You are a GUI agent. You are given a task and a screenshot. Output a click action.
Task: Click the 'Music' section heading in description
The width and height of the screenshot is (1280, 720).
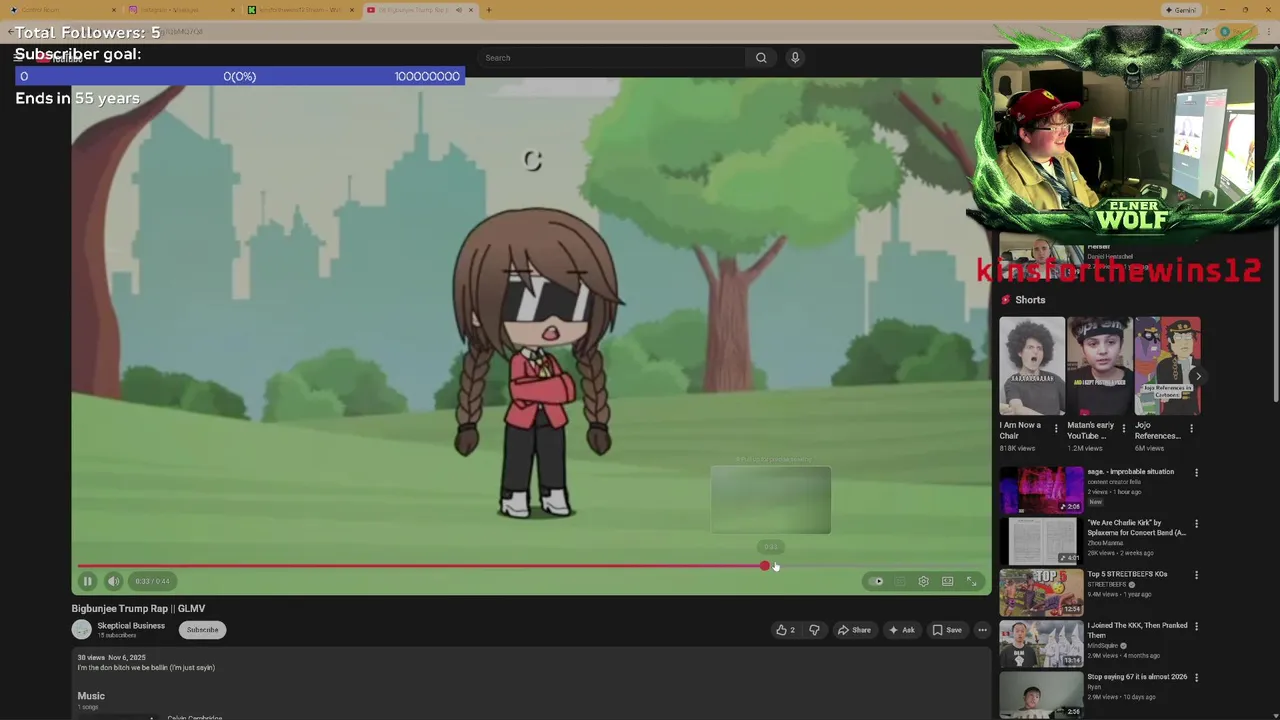(91, 696)
